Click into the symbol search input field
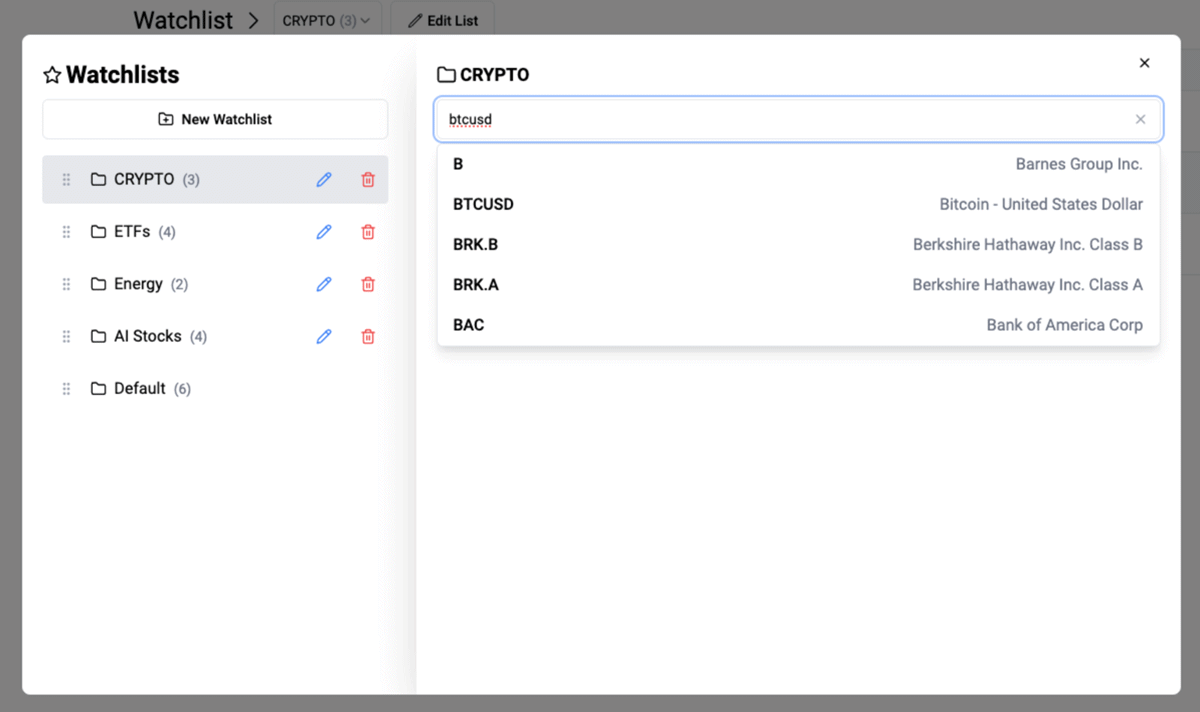Image resolution: width=1200 pixels, height=712 pixels. click(x=780, y=120)
